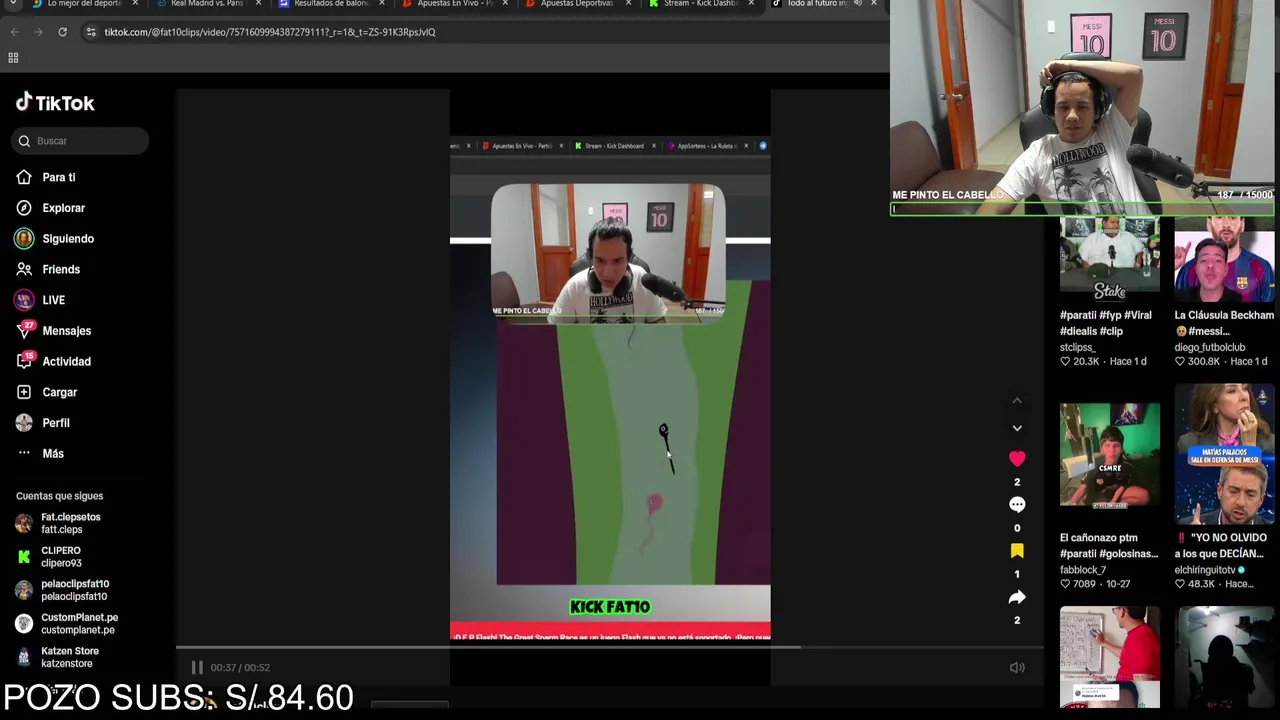Click the browser reload button
The image size is (1280, 720).
[x=62, y=32]
